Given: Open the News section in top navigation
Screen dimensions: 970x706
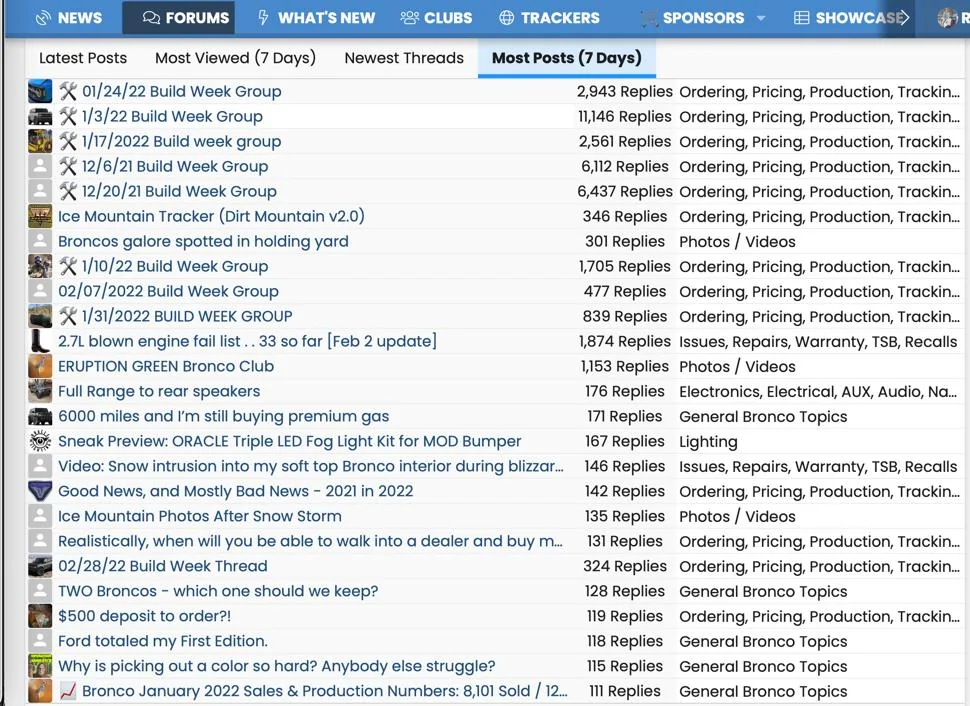Looking at the screenshot, I should 69,18.
